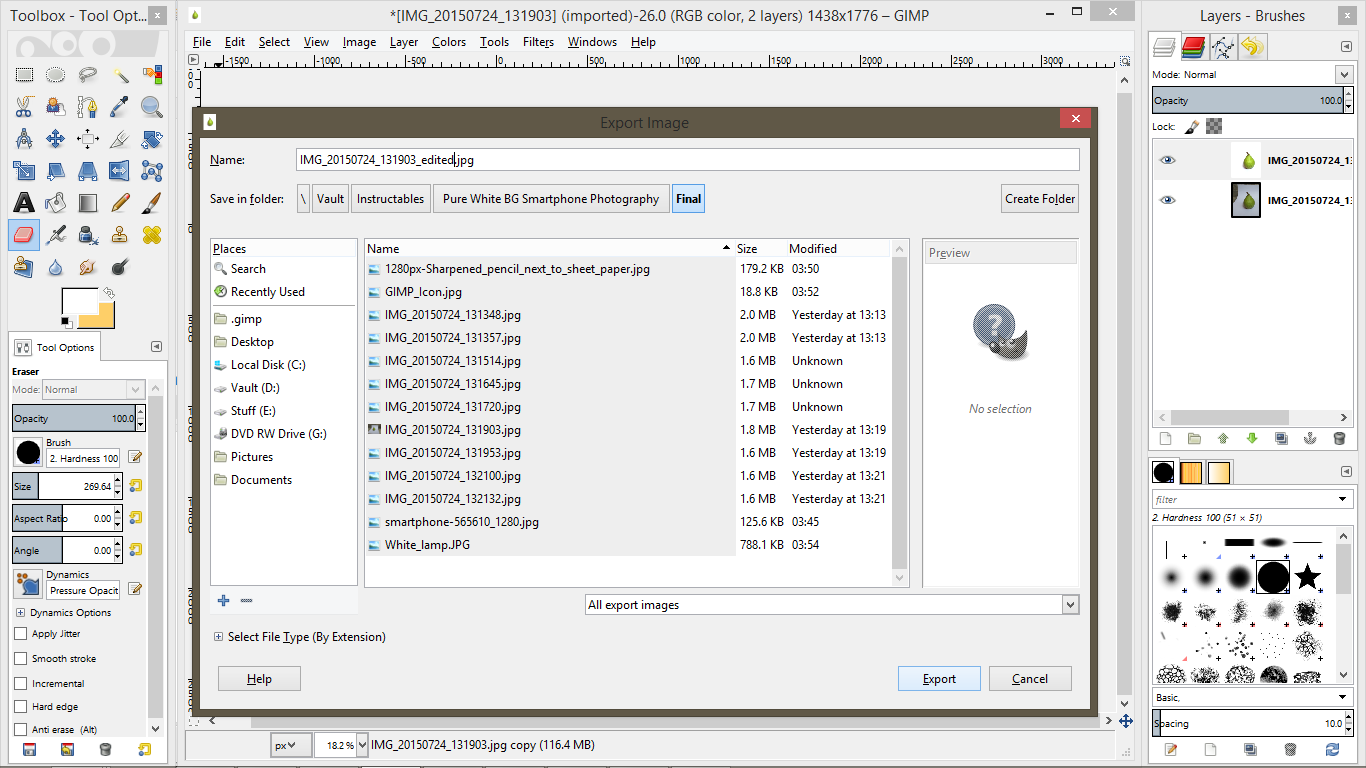Click the Create Folder button
The image size is (1366, 768).
(x=1040, y=198)
